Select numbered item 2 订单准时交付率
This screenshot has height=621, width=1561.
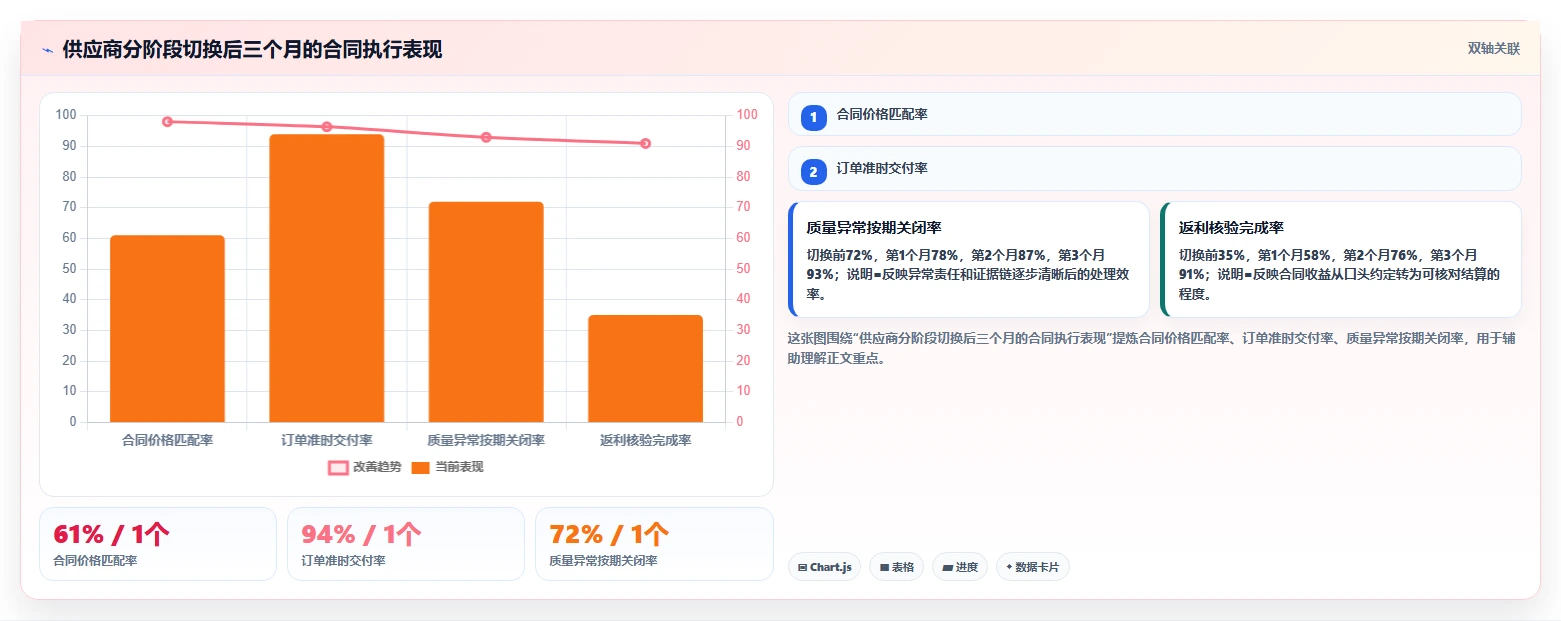pos(1154,169)
